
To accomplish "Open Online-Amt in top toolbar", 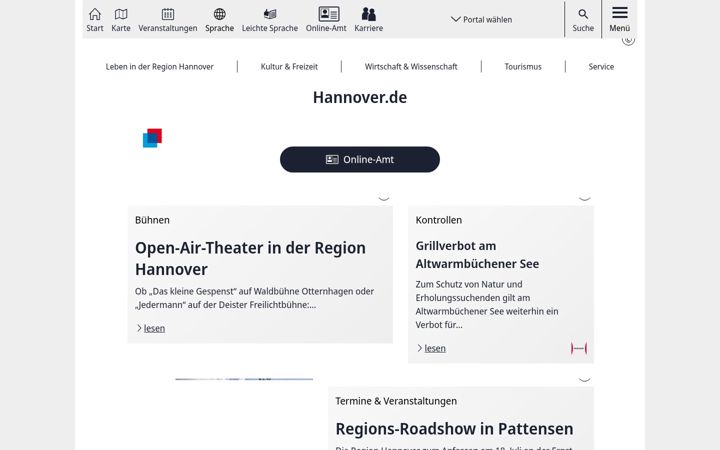I will click(x=326, y=19).
